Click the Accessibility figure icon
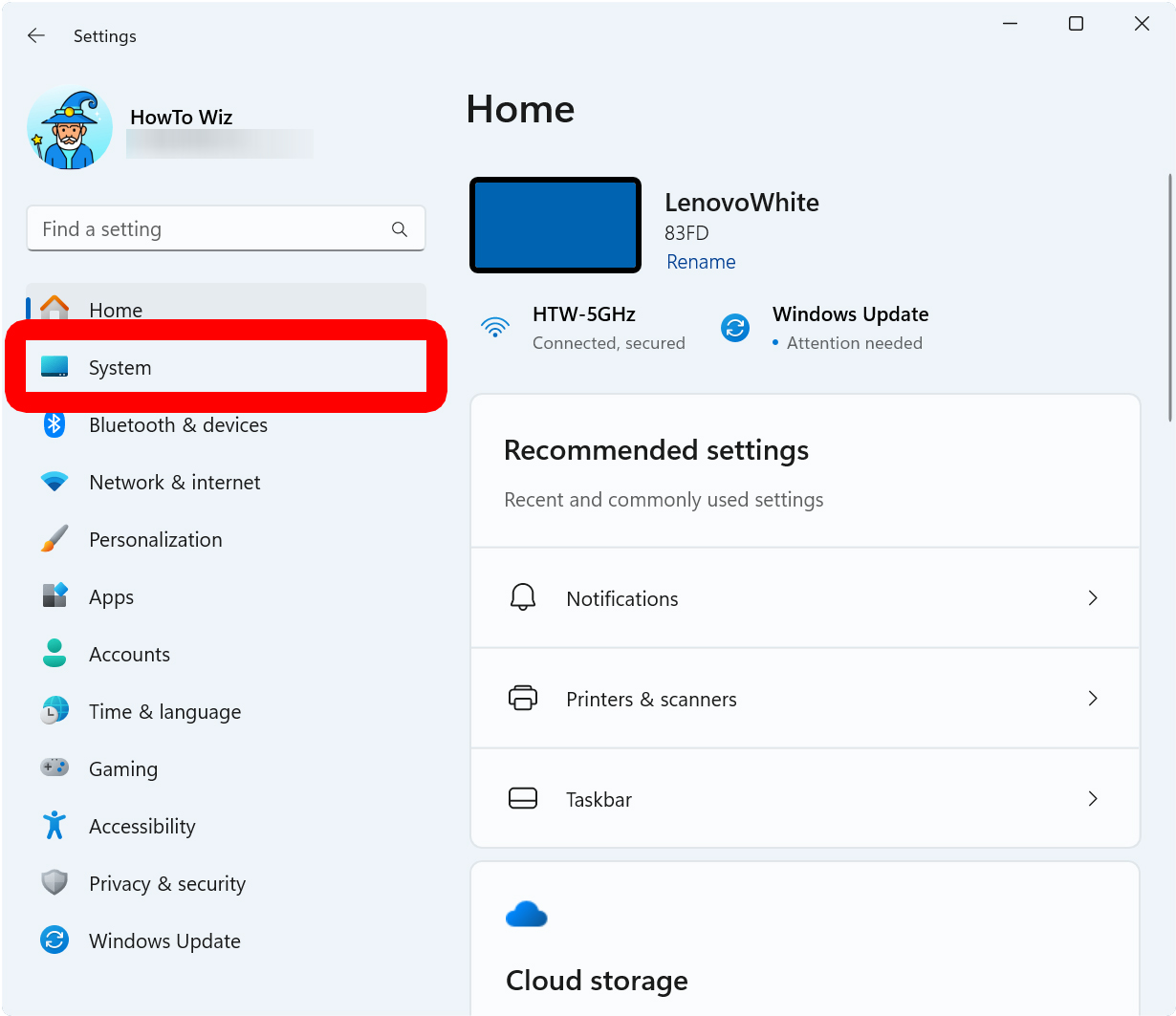Image resolution: width=1176 pixels, height=1016 pixels. click(54, 826)
